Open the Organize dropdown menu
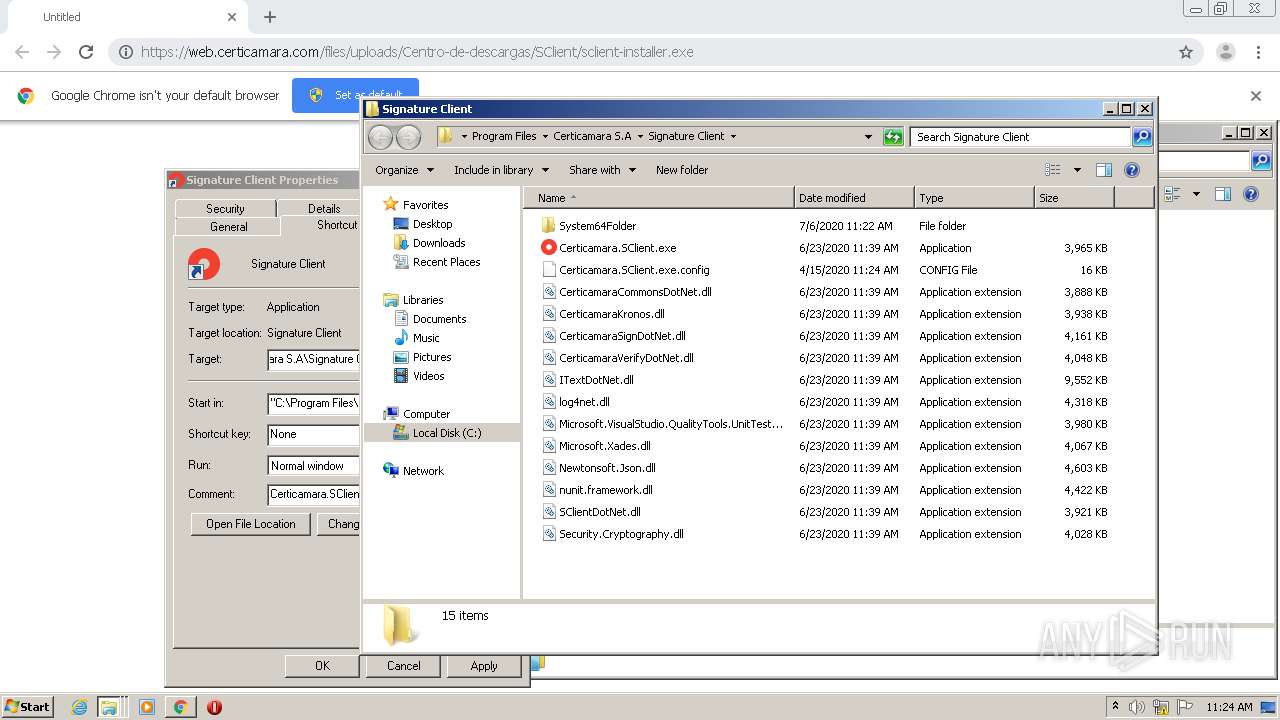Image resolution: width=1280 pixels, height=720 pixels. (x=405, y=170)
